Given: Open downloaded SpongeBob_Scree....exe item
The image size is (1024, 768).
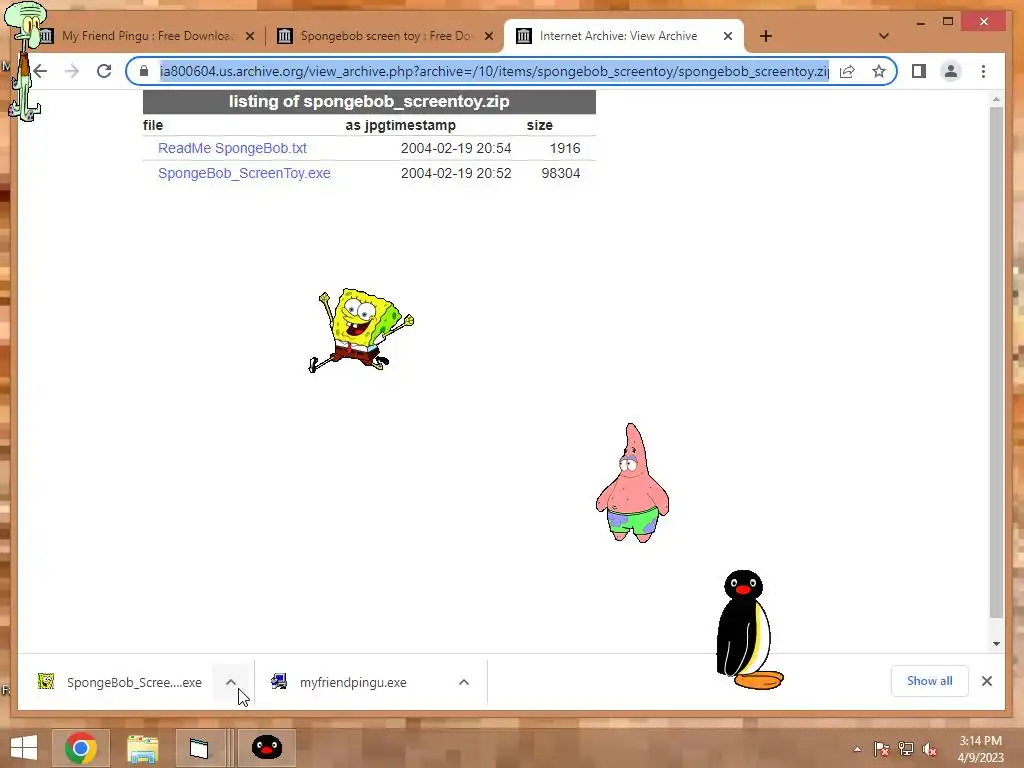Looking at the screenshot, I should (x=121, y=682).
